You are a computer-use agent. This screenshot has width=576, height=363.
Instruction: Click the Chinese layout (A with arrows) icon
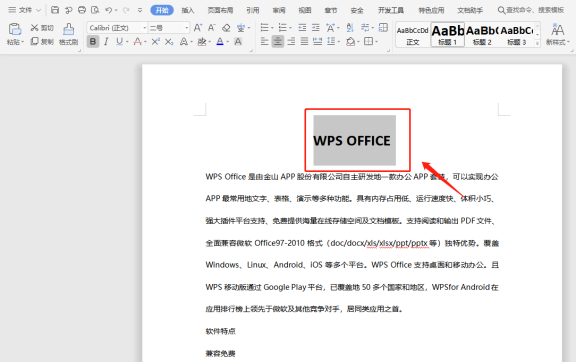tap(331, 28)
